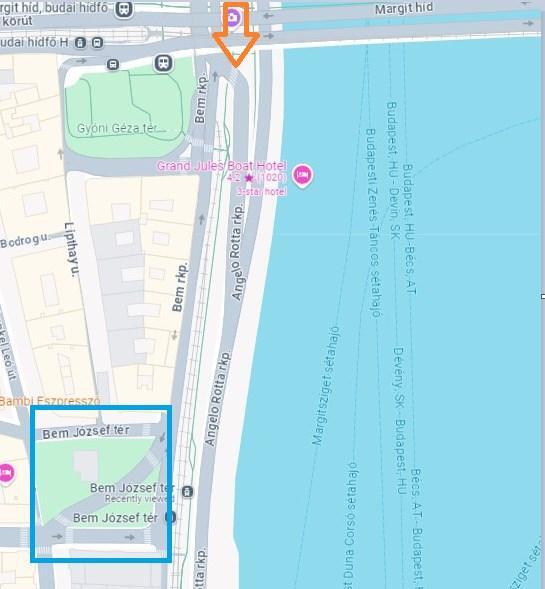This screenshot has height=589, width=545.
Task: Click the Budapest Zenés Táncos sétahajó route label
Action: coord(374,223)
